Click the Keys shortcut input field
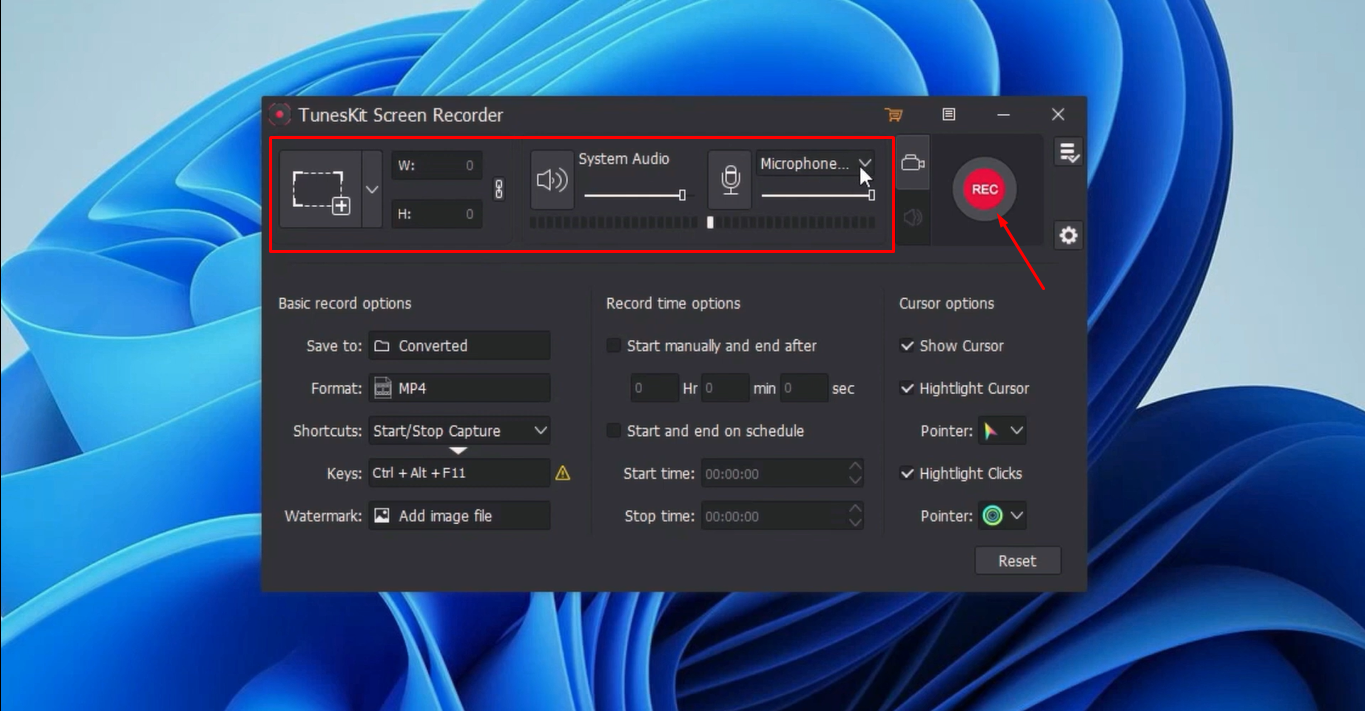This screenshot has width=1365, height=711. tap(459, 472)
